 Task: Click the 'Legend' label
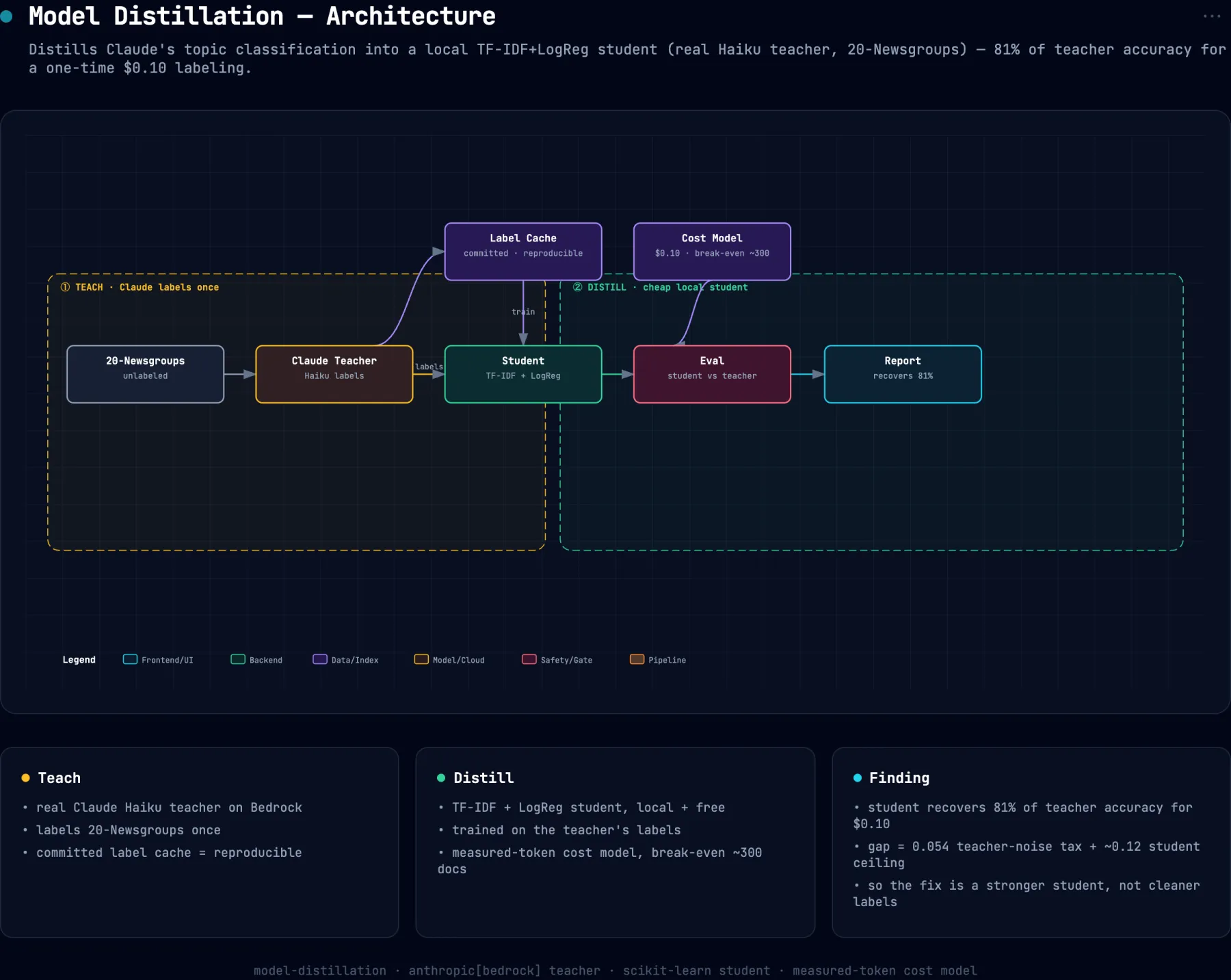79,659
